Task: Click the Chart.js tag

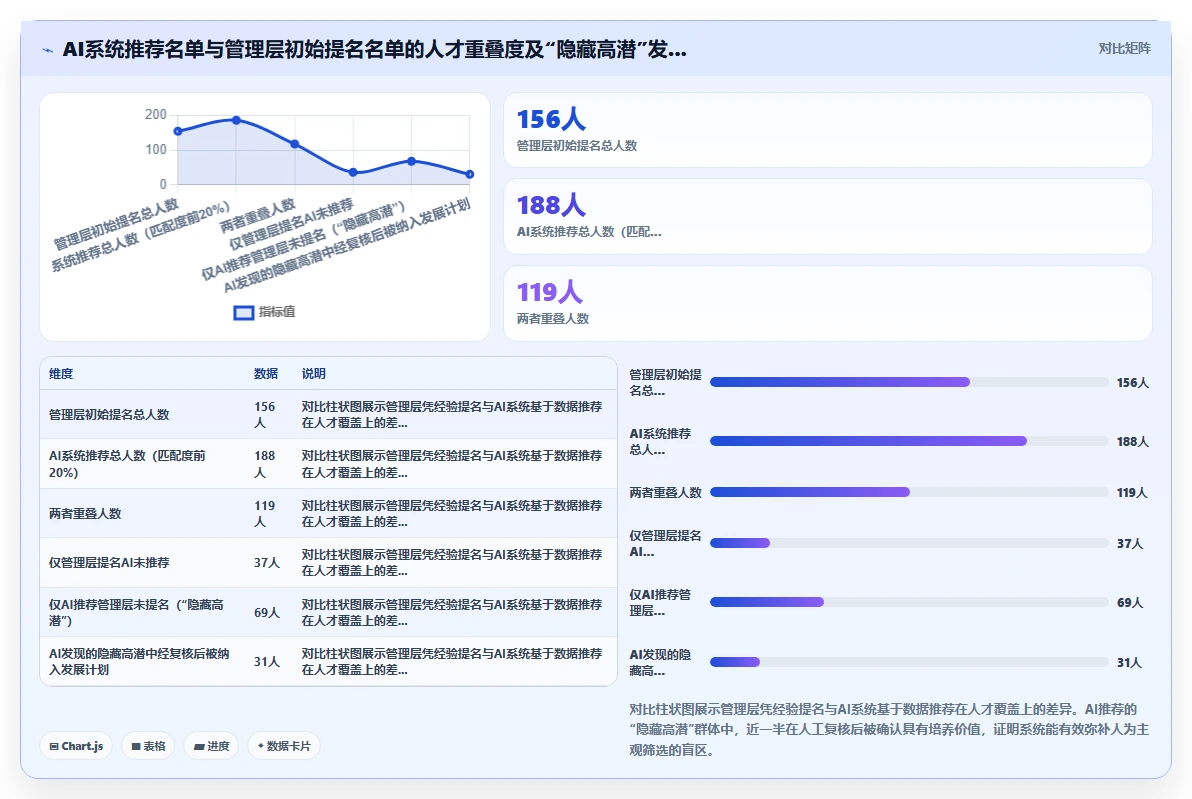Action: (x=76, y=746)
